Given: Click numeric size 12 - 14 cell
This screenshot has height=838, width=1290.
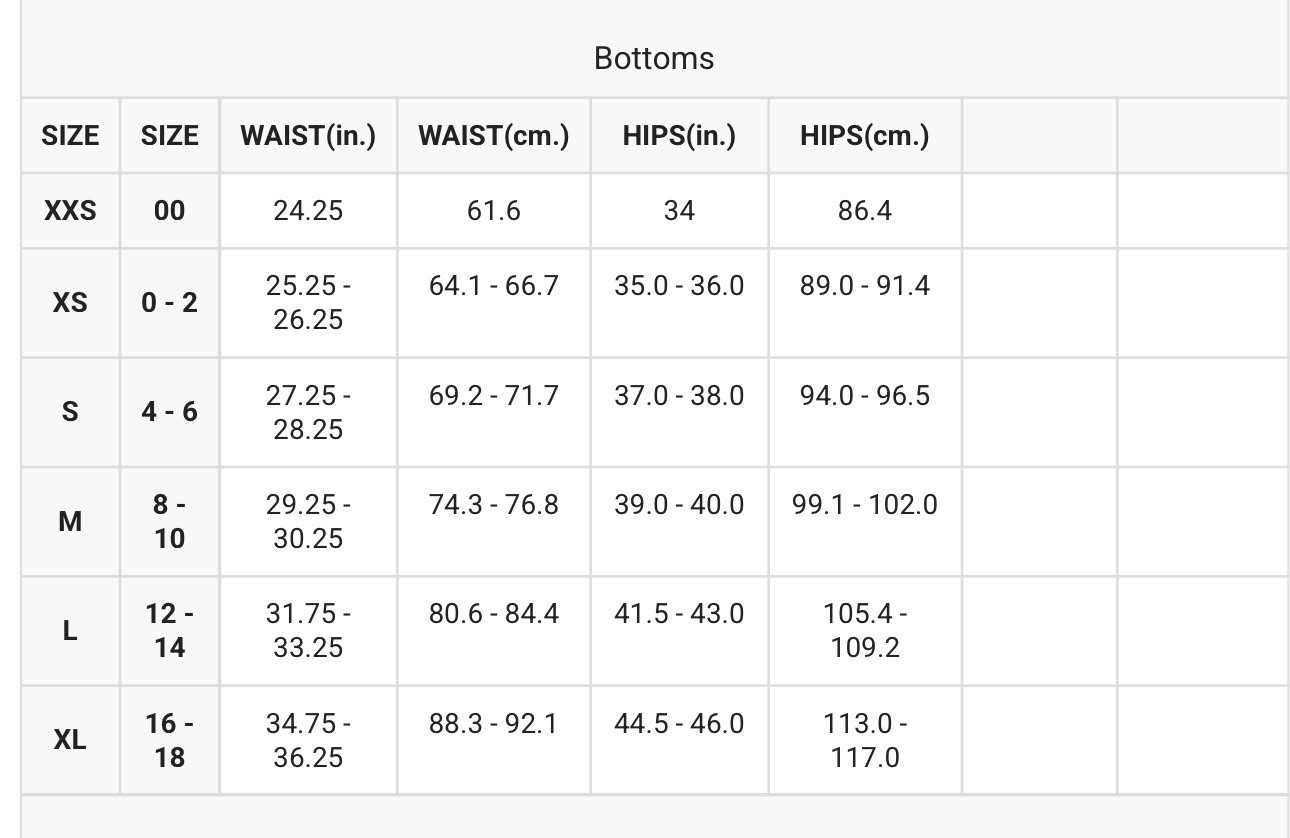Looking at the screenshot, I should 170,631.
